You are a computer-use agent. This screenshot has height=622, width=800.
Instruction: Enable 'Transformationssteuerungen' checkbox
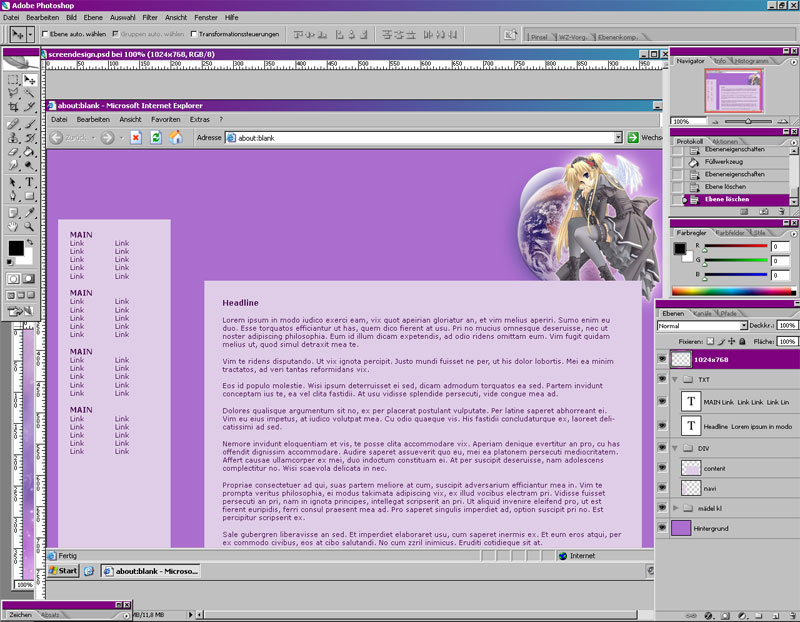coord(193,34)
